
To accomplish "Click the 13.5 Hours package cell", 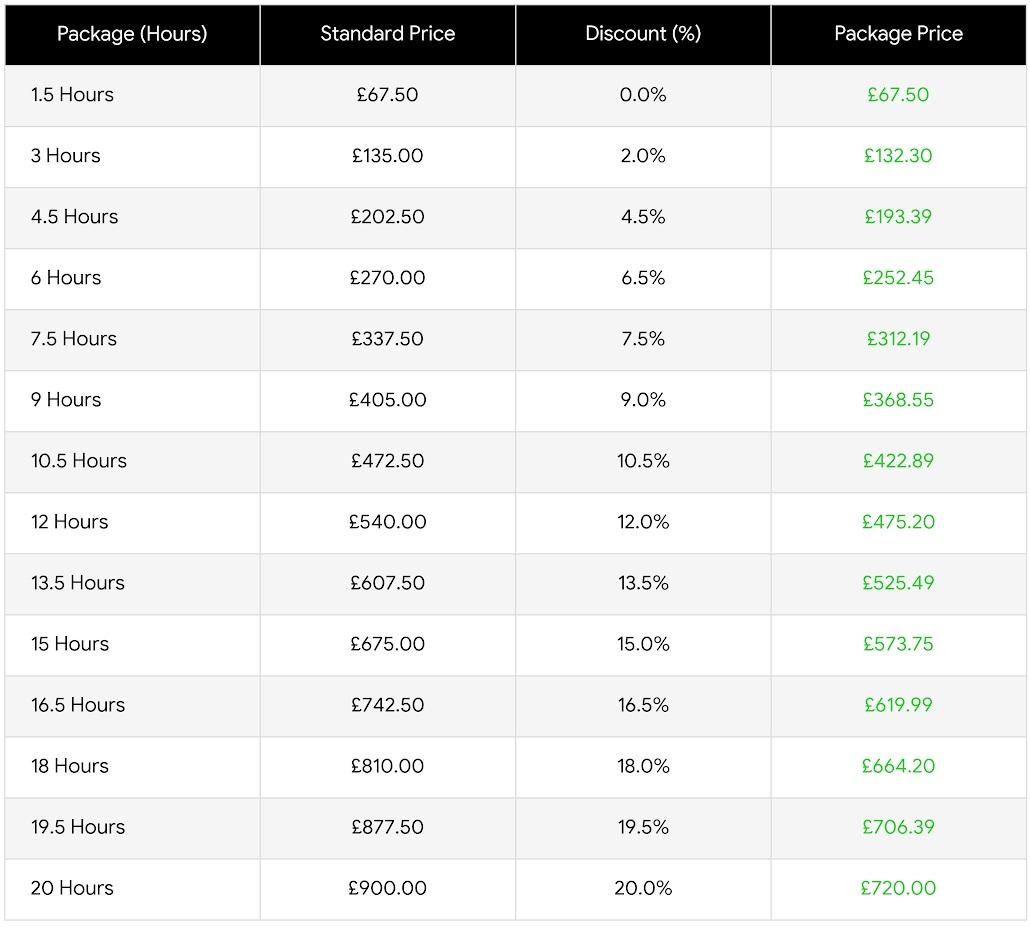I will [77, 583].
